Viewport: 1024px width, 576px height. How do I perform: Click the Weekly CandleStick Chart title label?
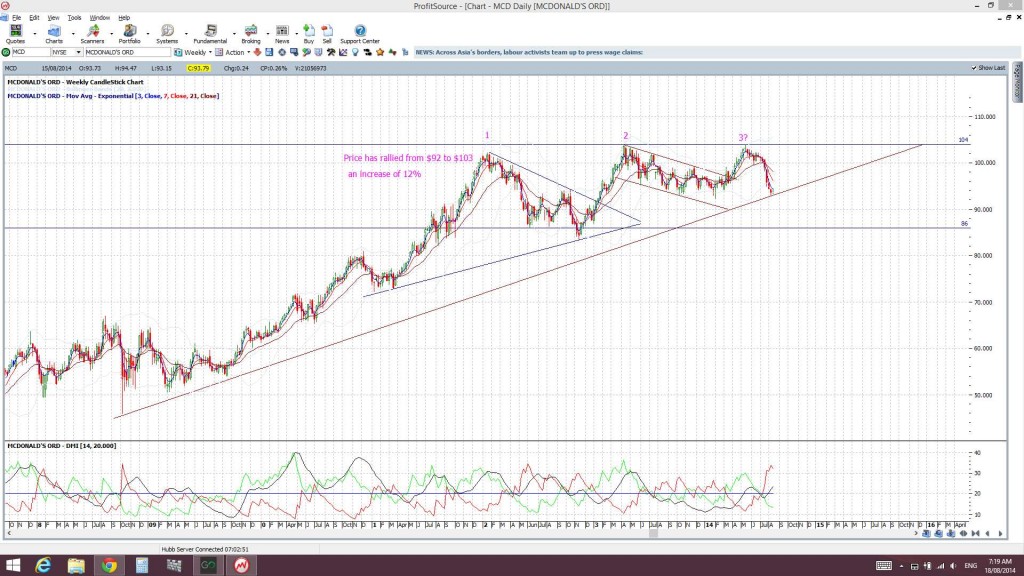click(75, 82)
